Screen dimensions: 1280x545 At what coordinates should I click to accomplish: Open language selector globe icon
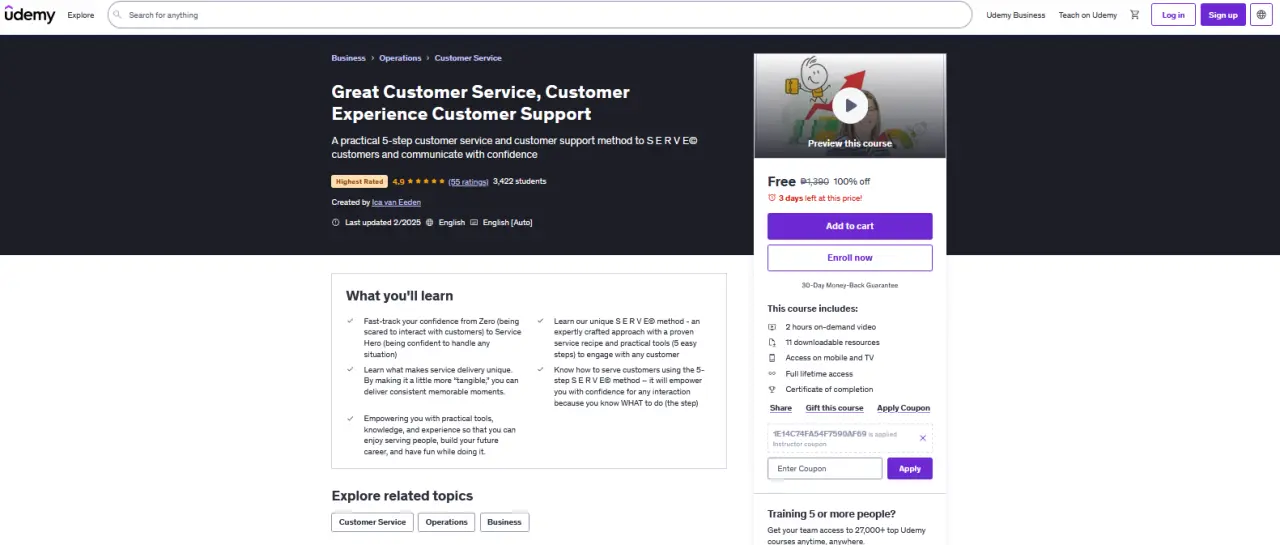pos(1261,15)
